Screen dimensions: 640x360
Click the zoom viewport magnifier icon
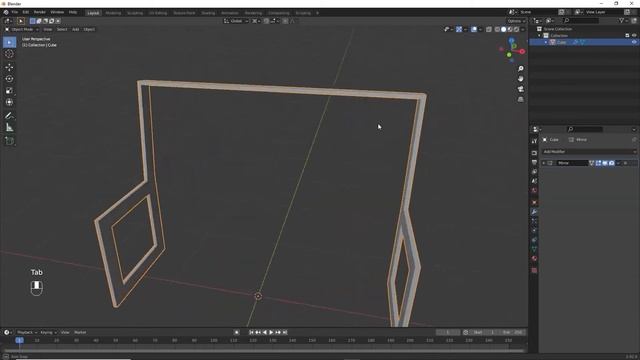click(520, 69)
